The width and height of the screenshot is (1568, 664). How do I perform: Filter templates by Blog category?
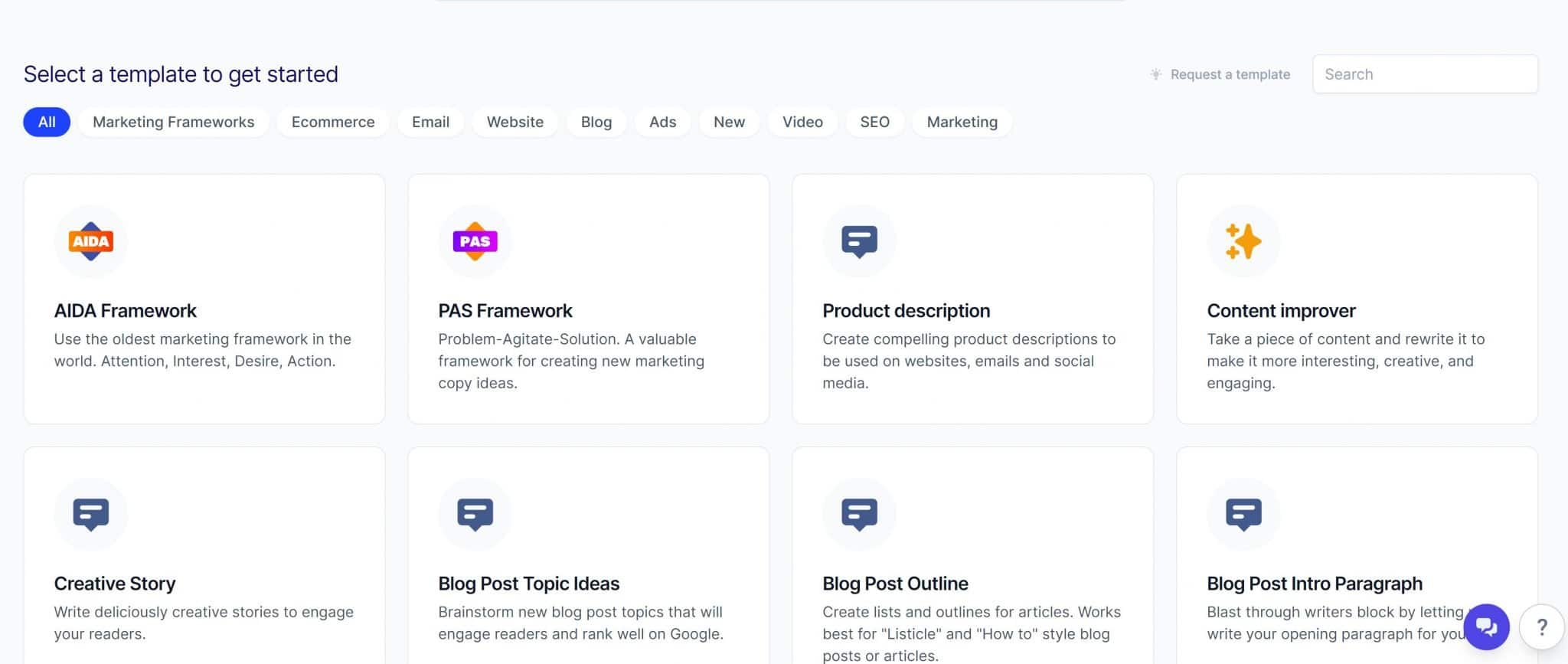pos(596,122)
